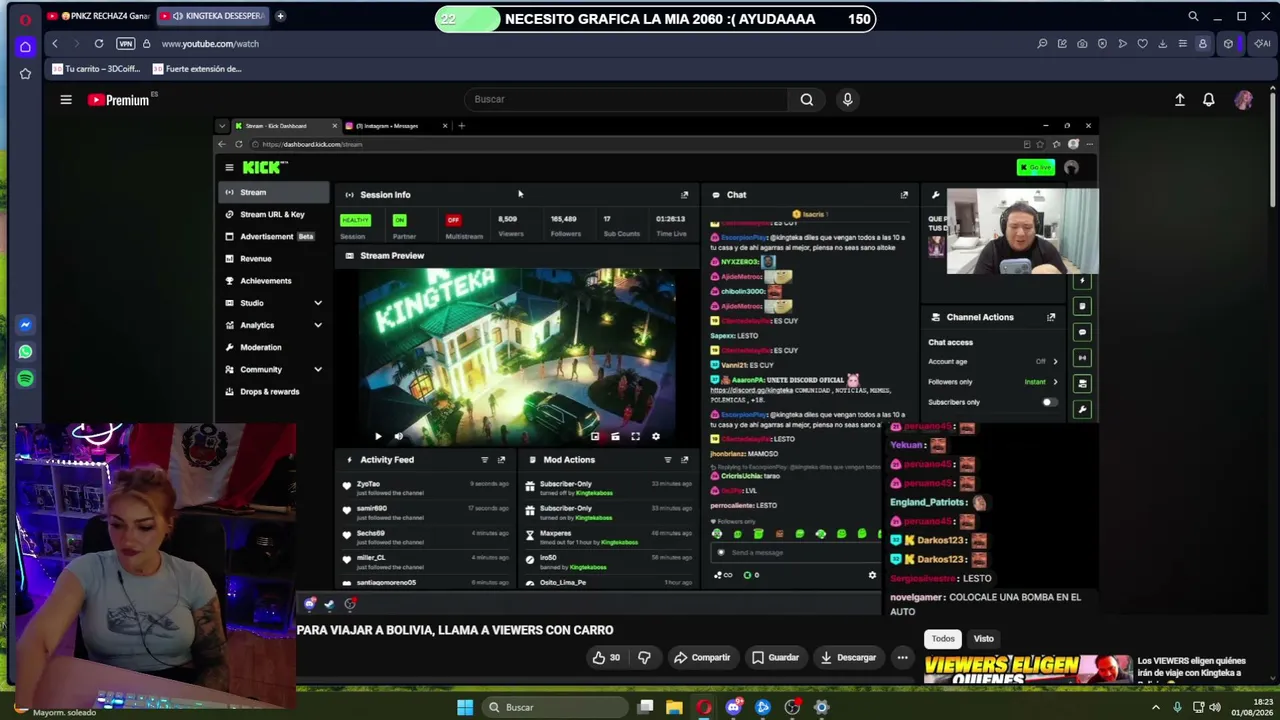Select the Todos filter chip
The image size is (1280, 720).
click(x=943, y=638)
